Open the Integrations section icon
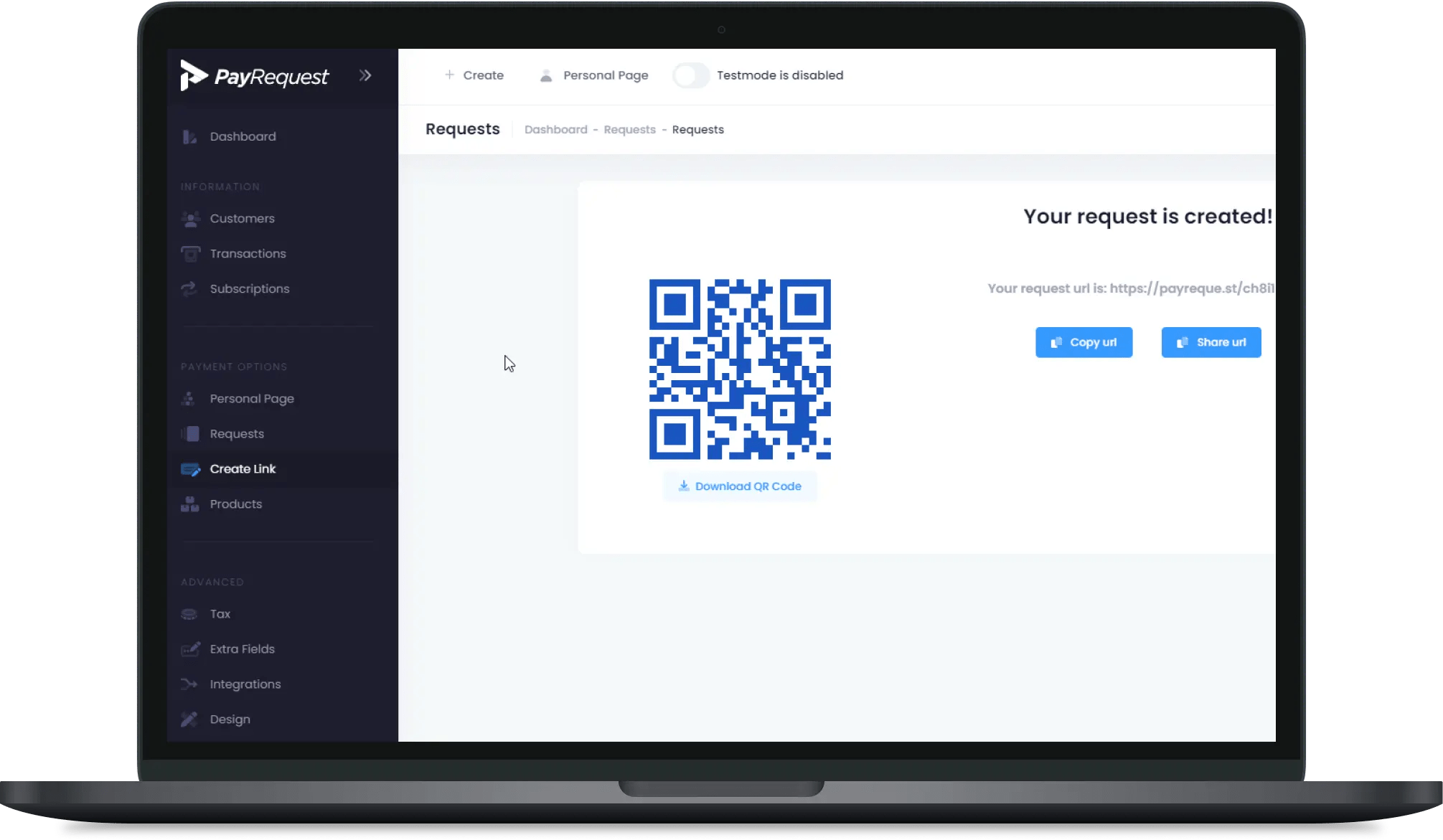The width and height of the screenshot is (1443, 840). pos(189,684)
